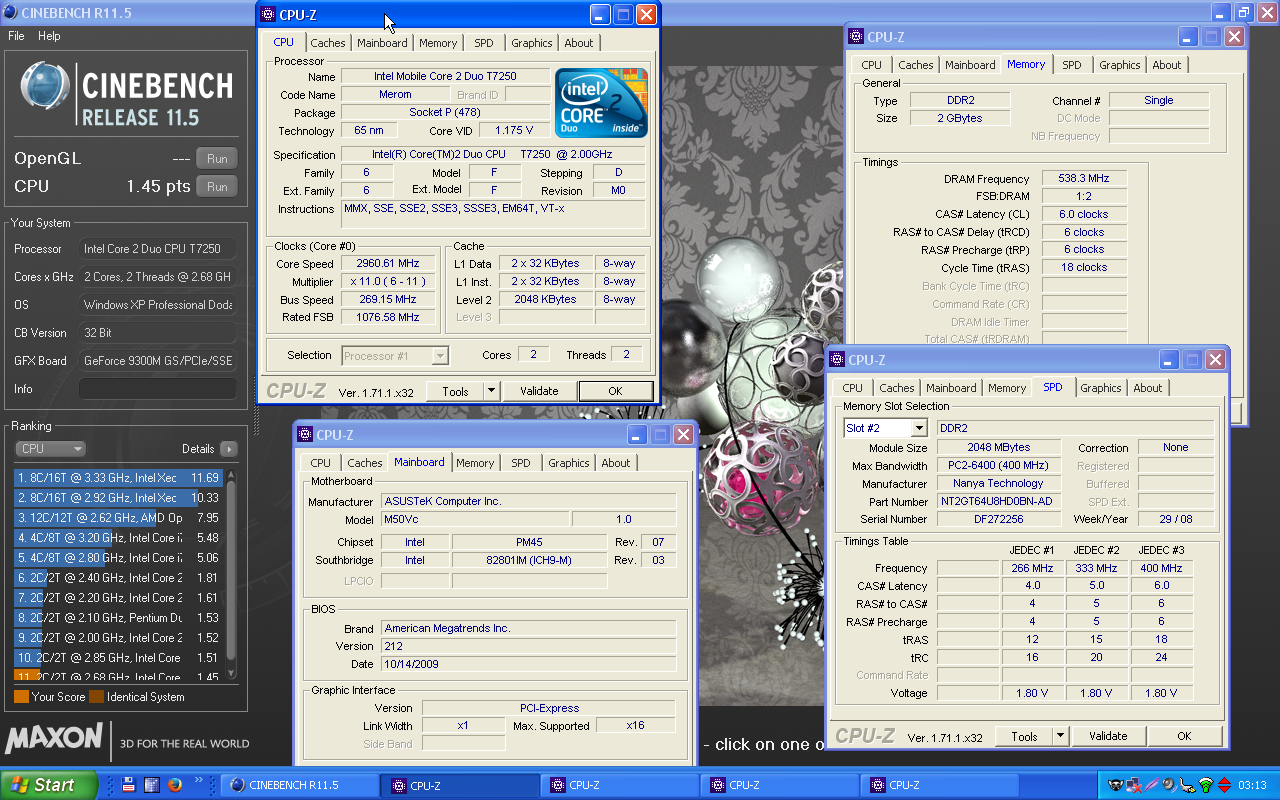This screenshot has height=800, width=1280.
Task: Click the Intel Core 2 Duo logo
Action: 601,103
